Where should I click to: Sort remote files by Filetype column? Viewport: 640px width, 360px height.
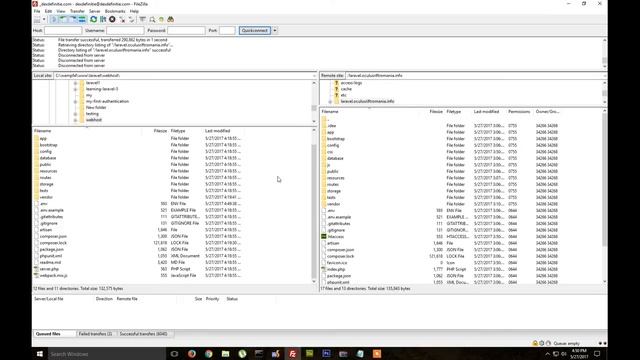click(453, 111)
